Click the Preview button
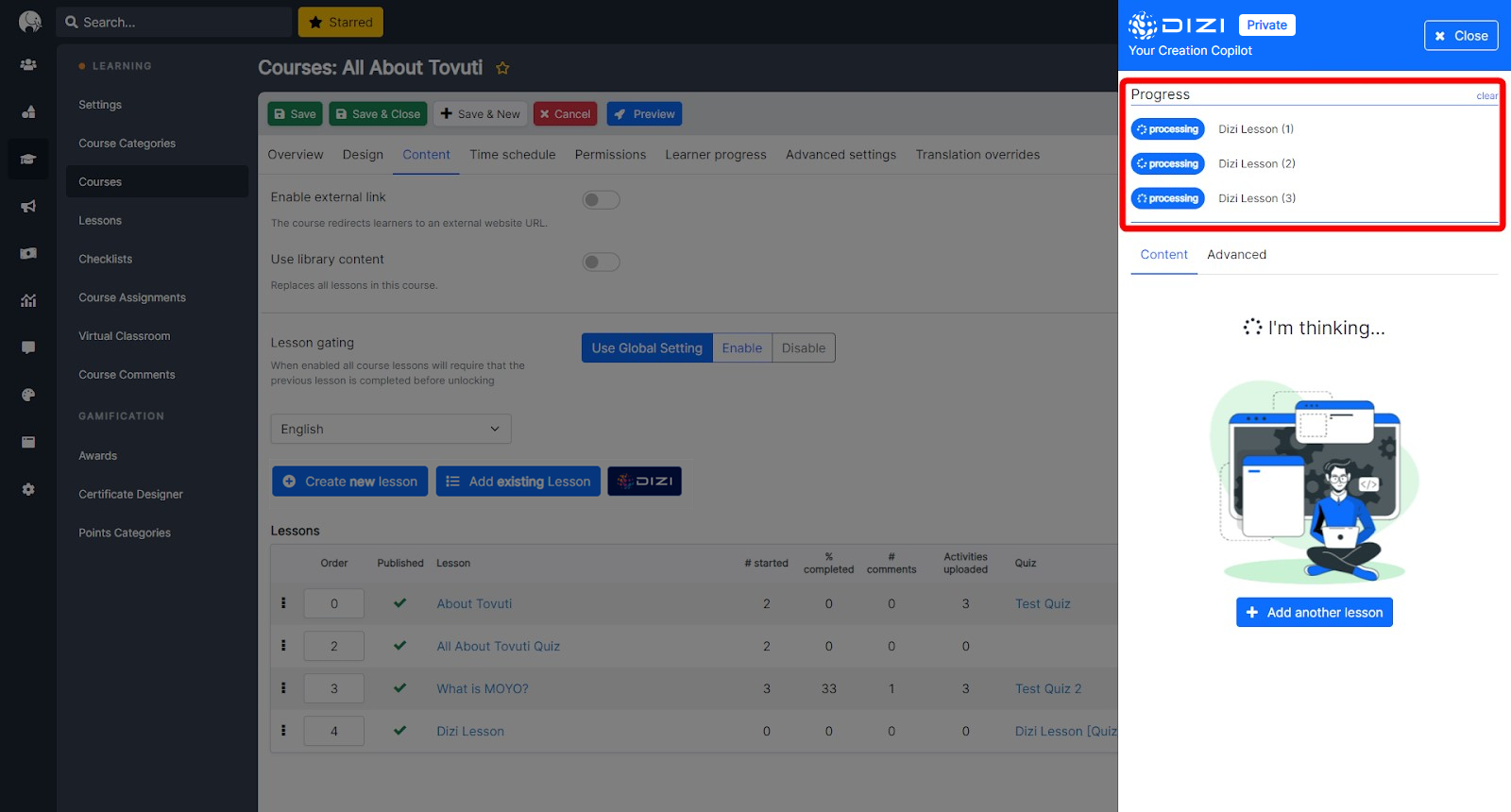This screenshot has height=812, width=1511. (x=644, y=114)
